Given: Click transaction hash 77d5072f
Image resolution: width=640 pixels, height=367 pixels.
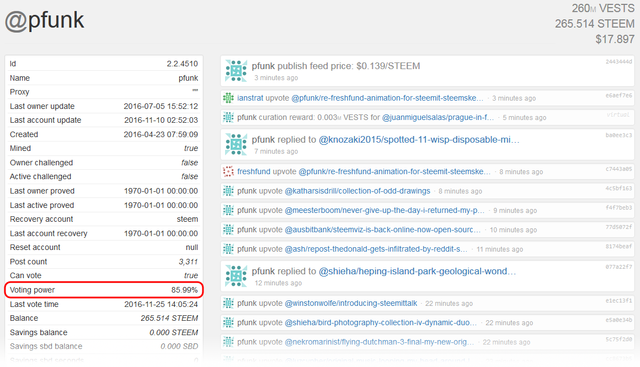Looking at the screenshot, I should coord(618,227).
